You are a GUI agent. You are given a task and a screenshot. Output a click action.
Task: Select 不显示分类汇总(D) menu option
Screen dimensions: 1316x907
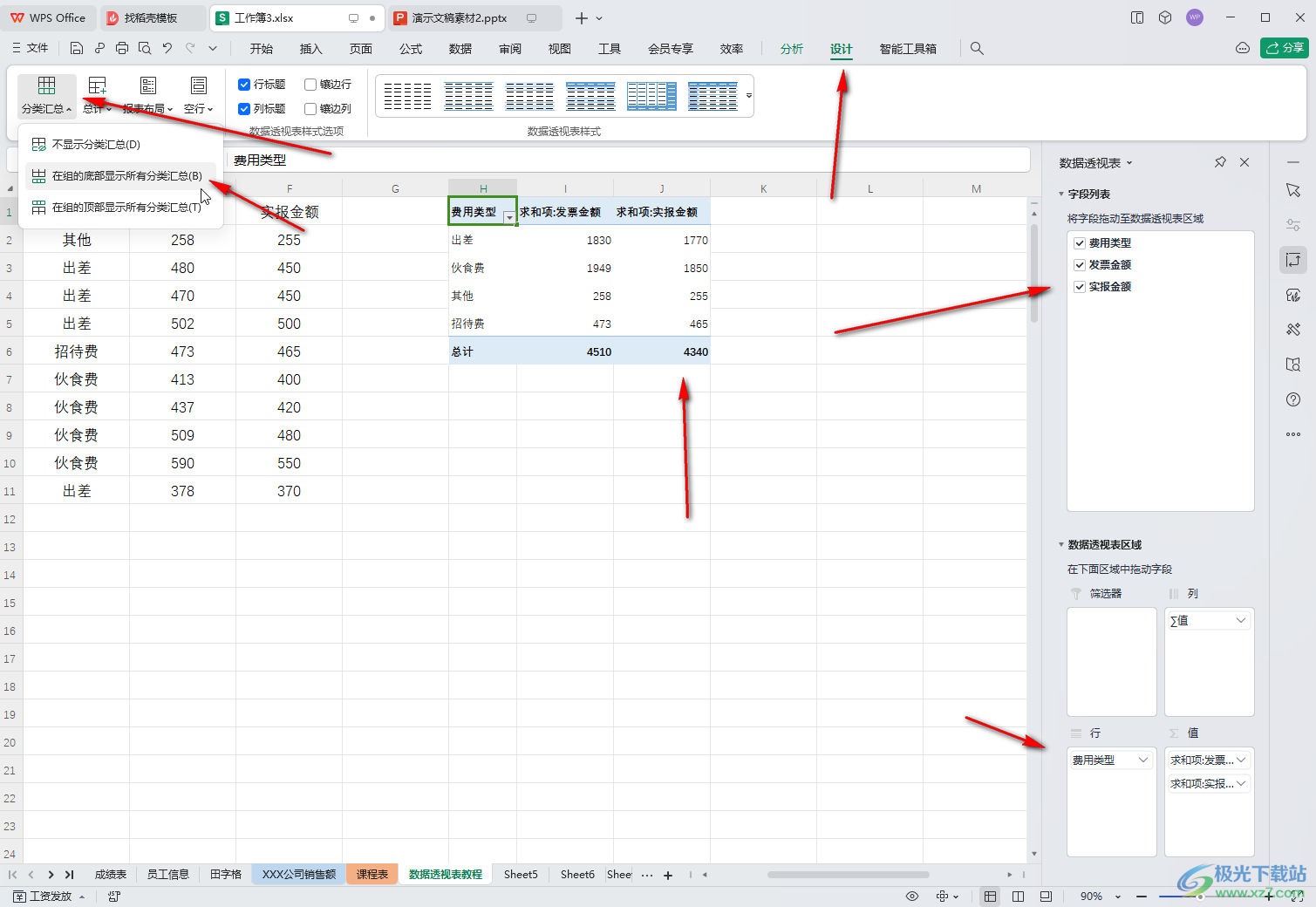(x=120, y=145)
